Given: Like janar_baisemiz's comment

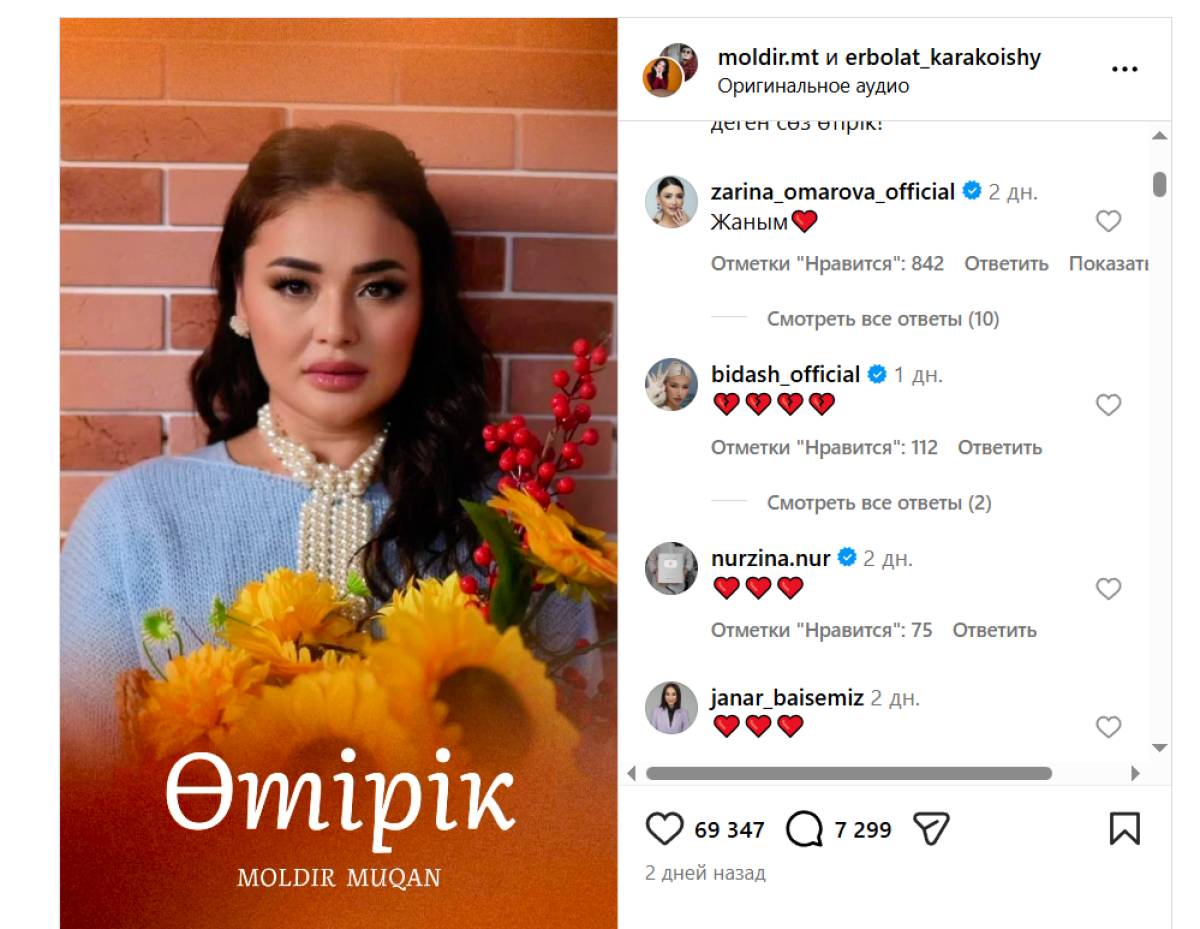Looking at the screenshot, I should pos(1108,727).
